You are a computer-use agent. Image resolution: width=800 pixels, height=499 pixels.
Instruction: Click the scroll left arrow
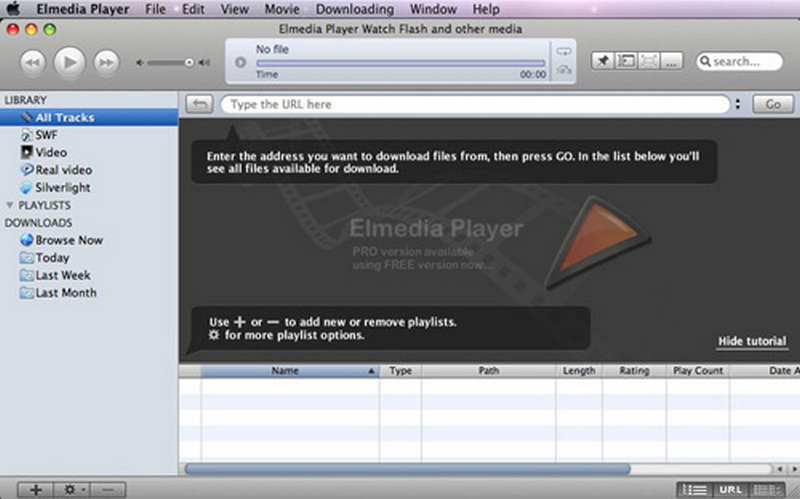coord(780,469)
